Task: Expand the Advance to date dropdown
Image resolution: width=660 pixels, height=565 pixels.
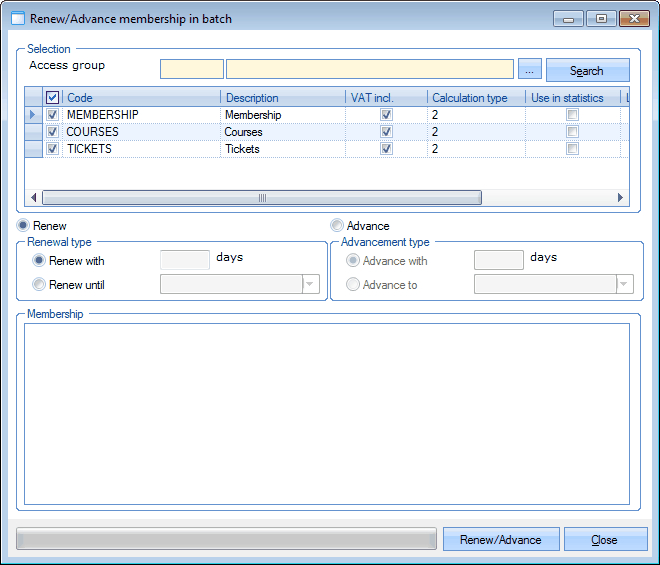Action: (x=625, y=285)
